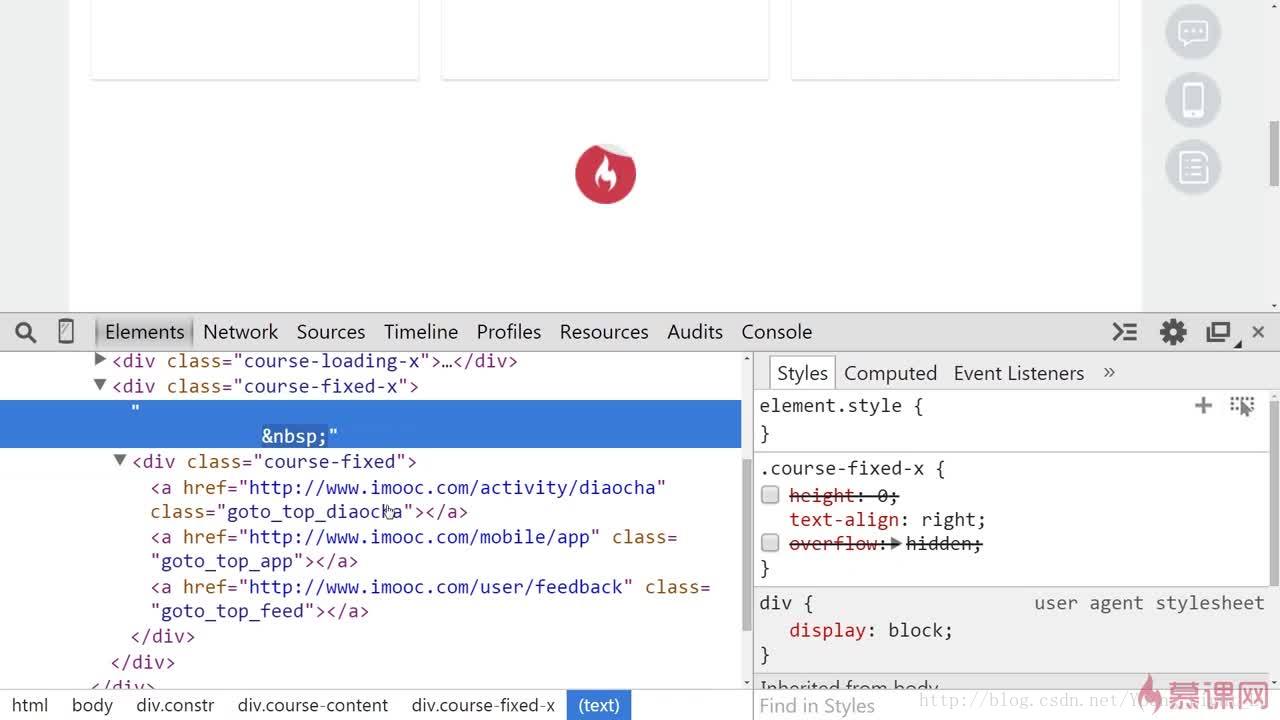This screenshot has width=1280, height=720.
Task: Enable the overflow: hidden property checkbox
Action: click(x=770, y=543)
